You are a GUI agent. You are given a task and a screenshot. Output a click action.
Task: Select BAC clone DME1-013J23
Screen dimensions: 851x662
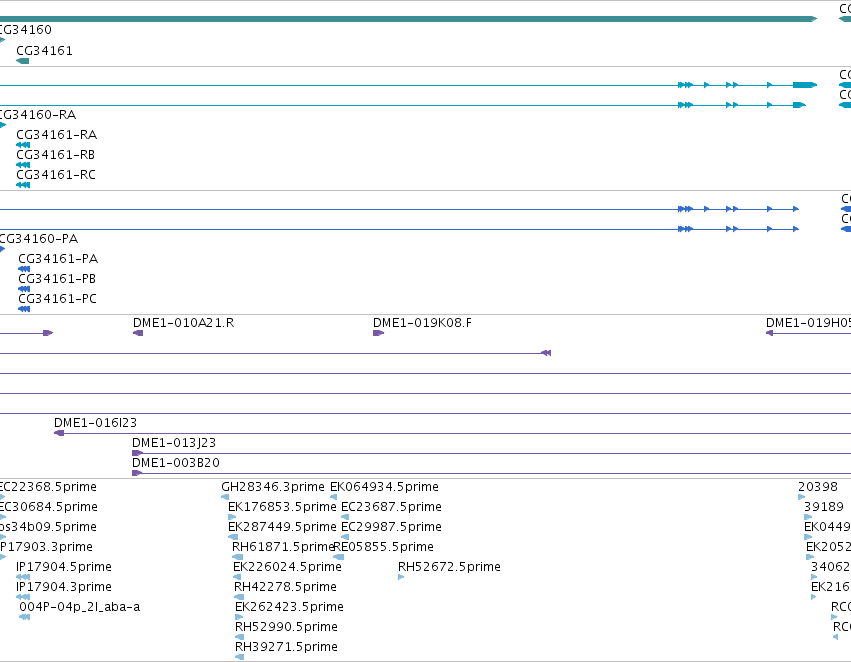point(174,443)
